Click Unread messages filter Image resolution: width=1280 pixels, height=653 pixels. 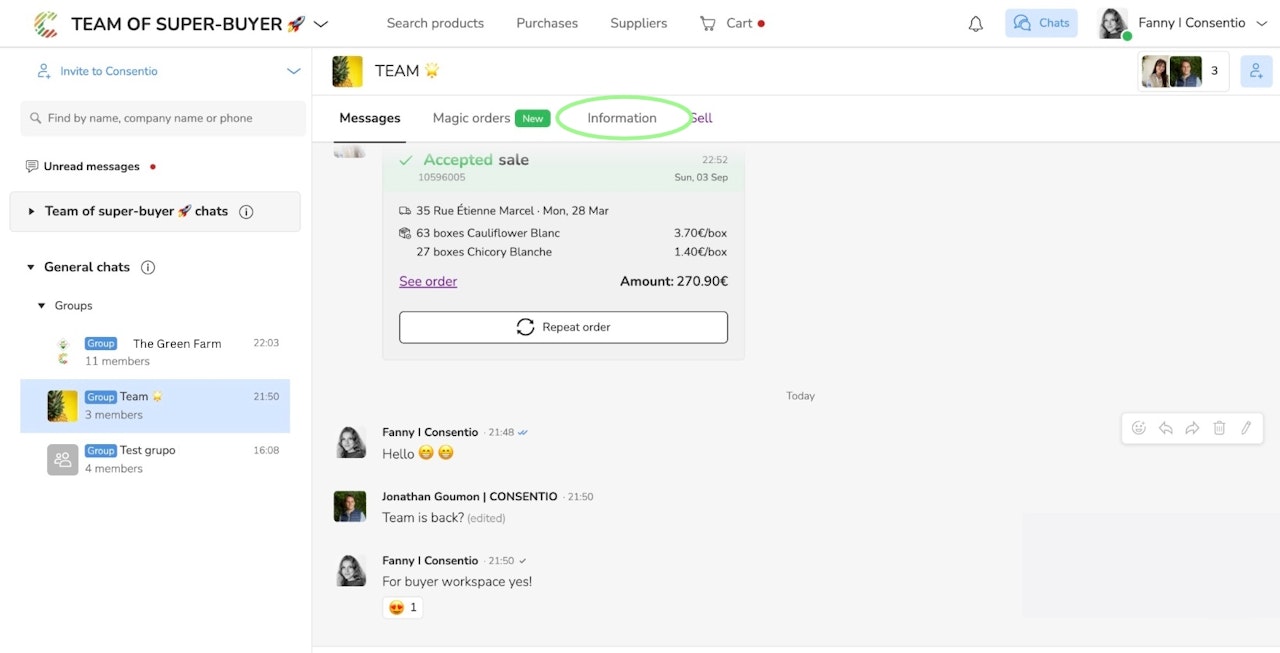coord(91,167)
